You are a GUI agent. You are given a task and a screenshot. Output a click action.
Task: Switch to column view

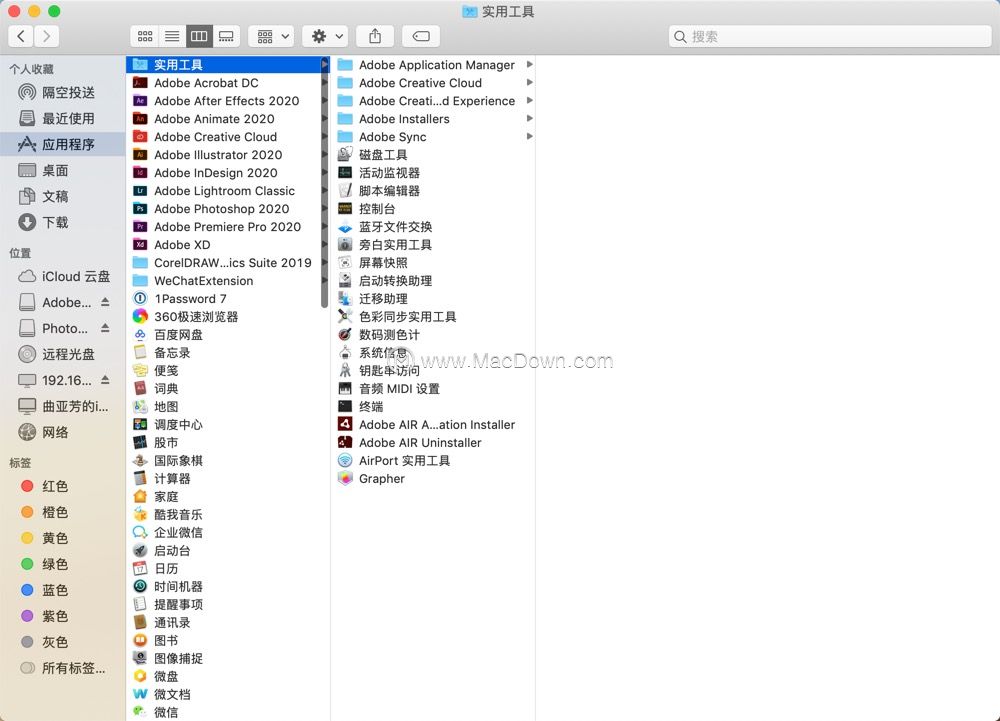pyautogui.click(x=199, y=36)
